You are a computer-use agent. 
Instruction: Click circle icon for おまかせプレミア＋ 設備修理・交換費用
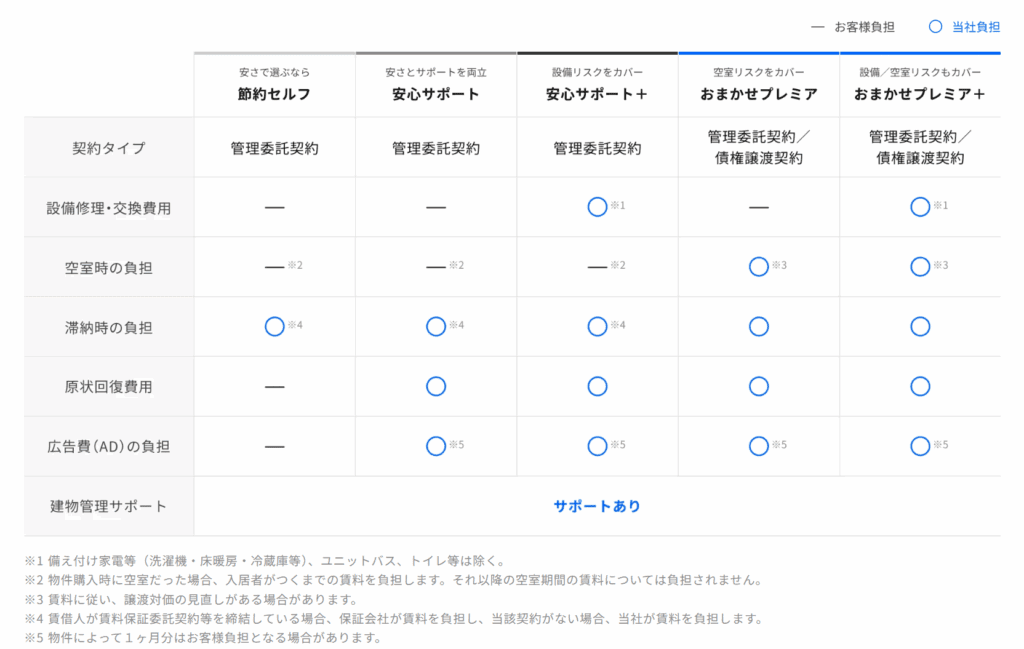920,207
